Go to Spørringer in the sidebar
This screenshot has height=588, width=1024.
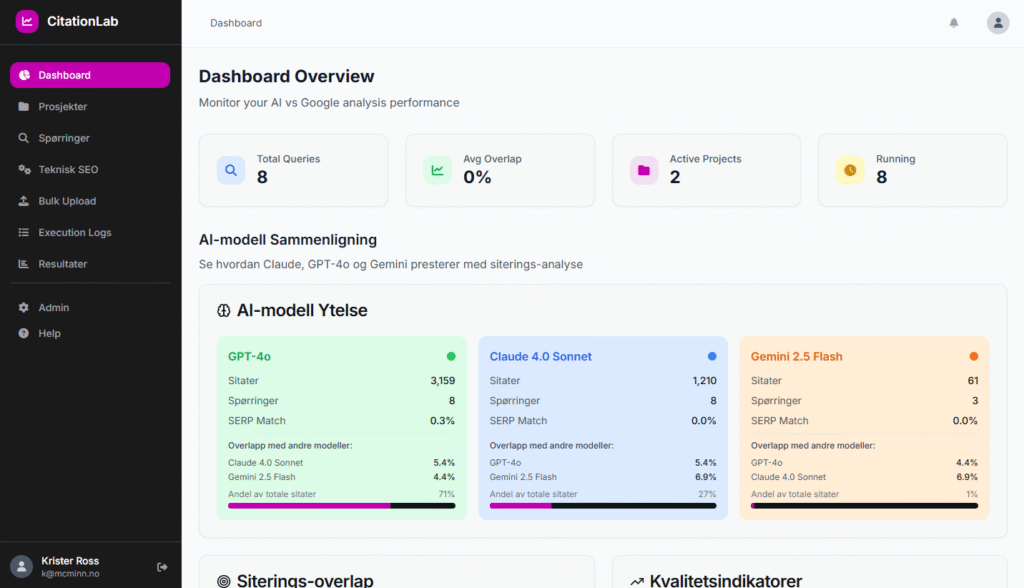63,138
